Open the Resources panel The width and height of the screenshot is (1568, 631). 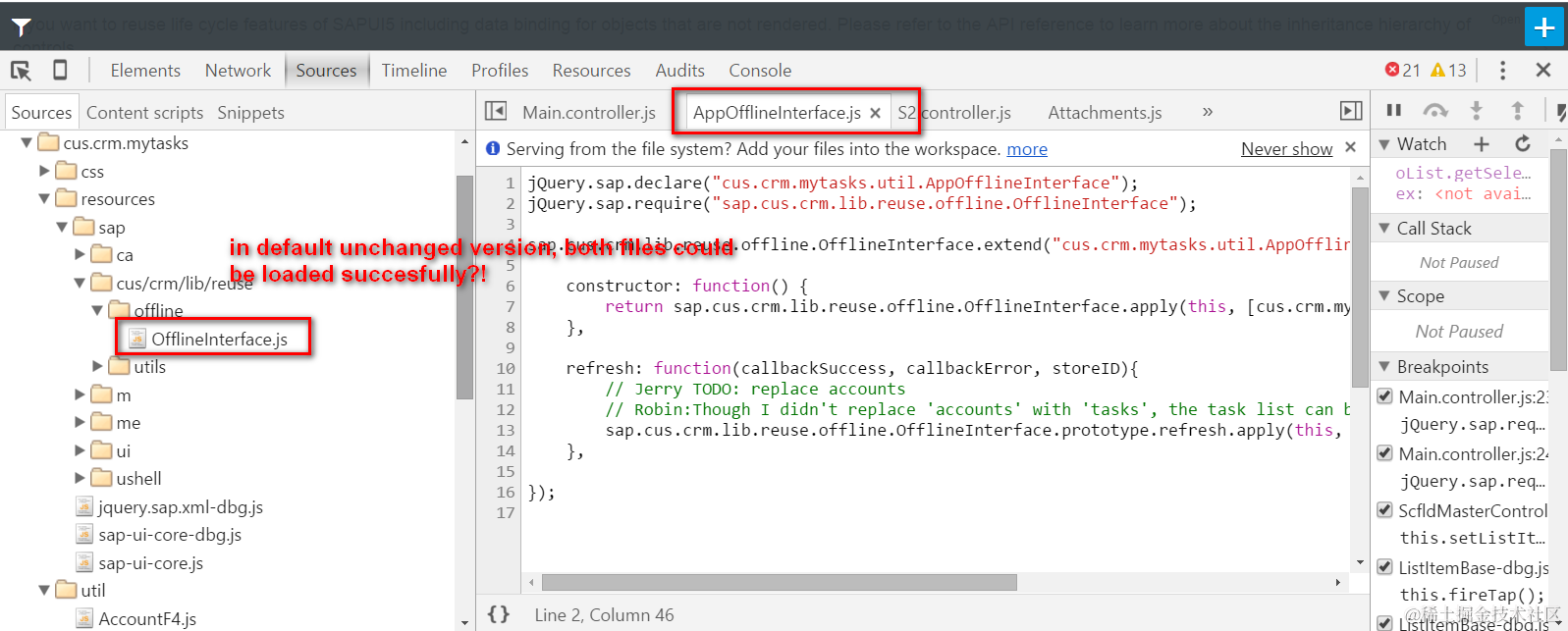591,71
